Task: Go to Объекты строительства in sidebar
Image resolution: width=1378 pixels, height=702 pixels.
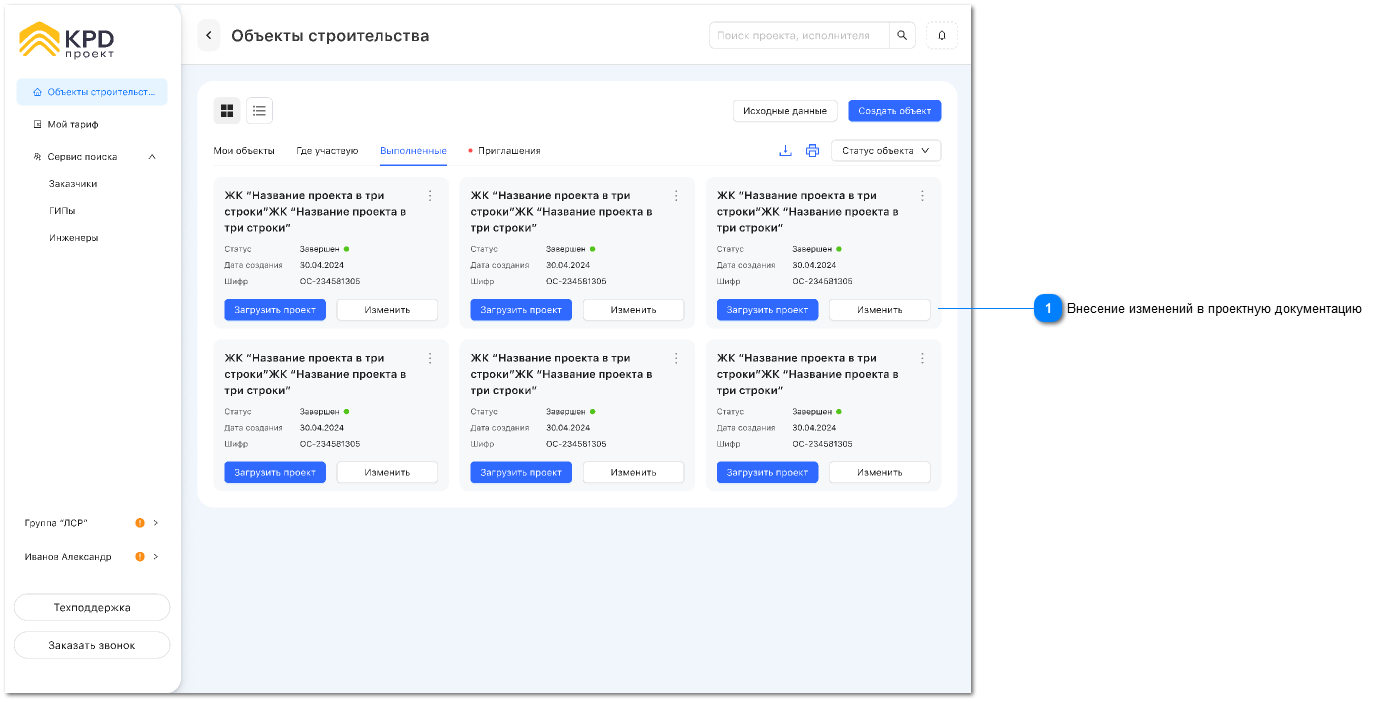Action: 92,92
